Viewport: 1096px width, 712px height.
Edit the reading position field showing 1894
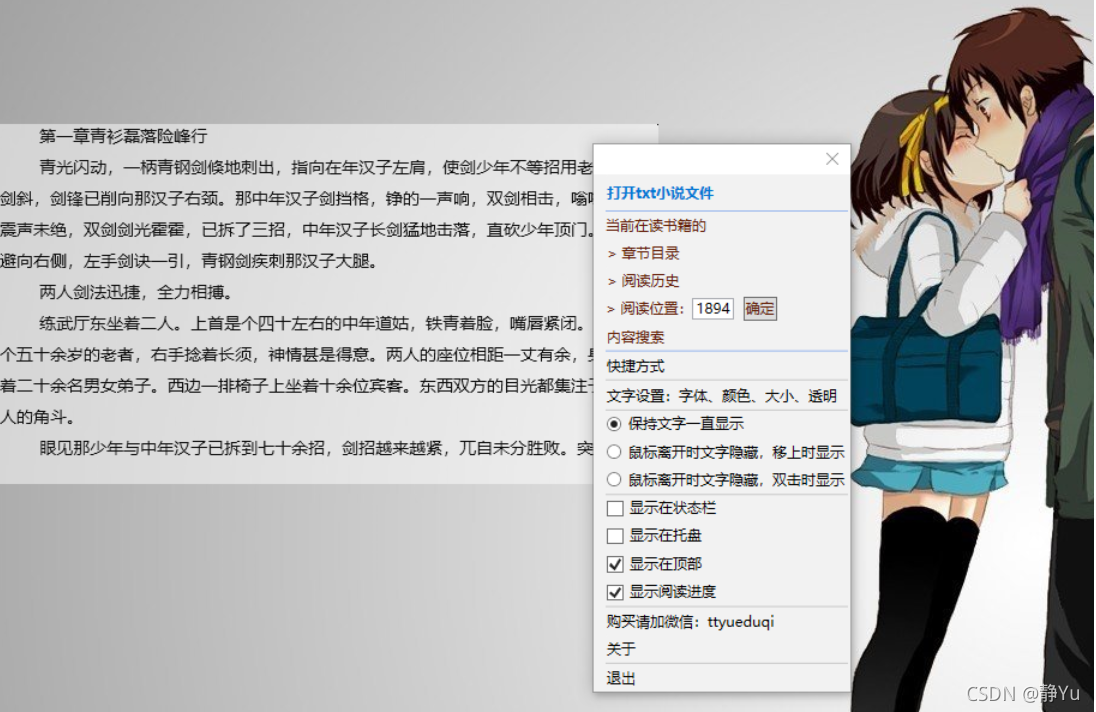[x=713, y=308]
